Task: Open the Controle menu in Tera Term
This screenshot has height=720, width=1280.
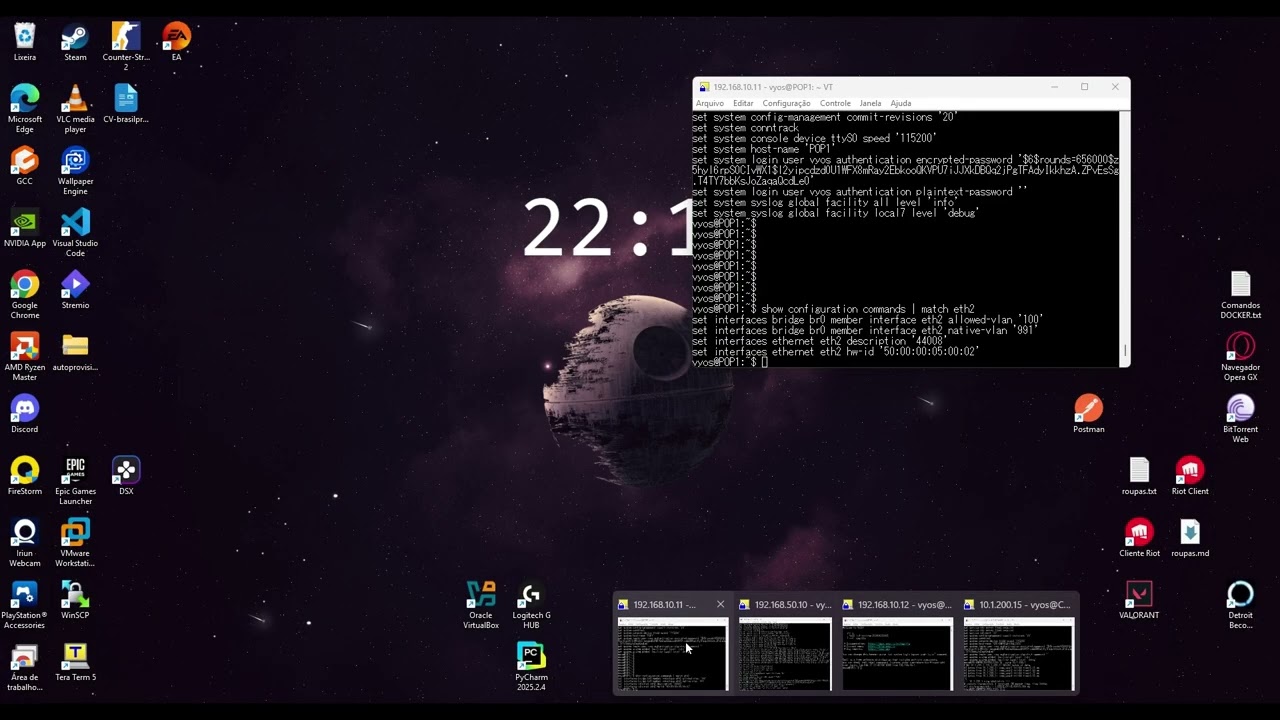Action: (x=835, y=103)
